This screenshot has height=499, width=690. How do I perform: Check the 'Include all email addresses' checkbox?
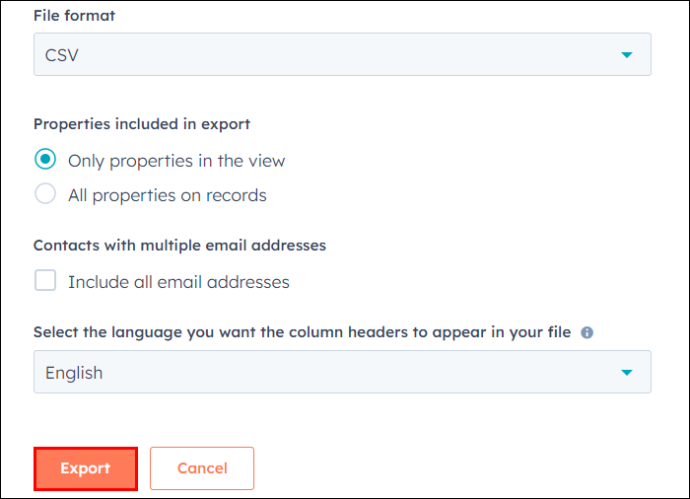(x=45, y=280)
